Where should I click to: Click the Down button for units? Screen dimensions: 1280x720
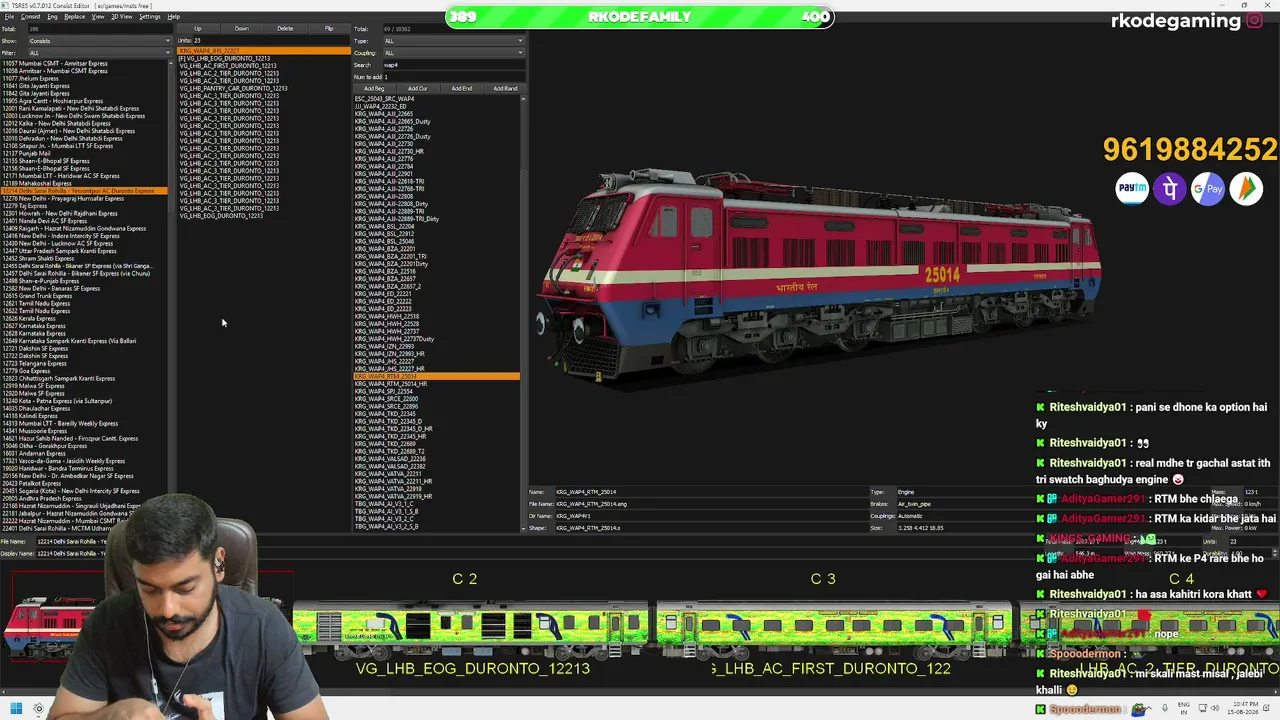241,29
